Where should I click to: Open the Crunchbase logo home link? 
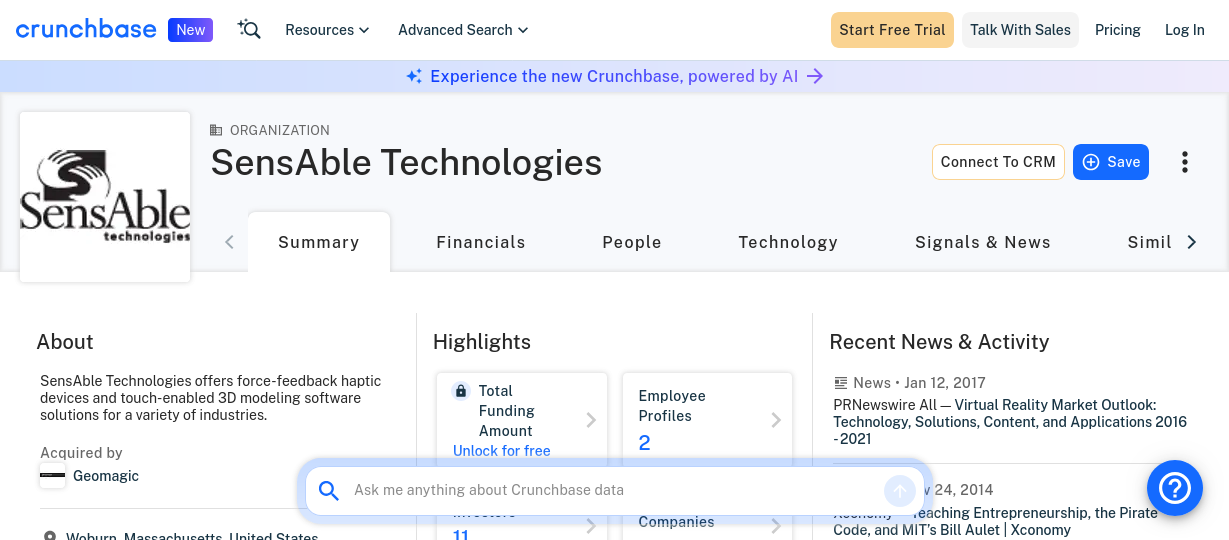86,29
